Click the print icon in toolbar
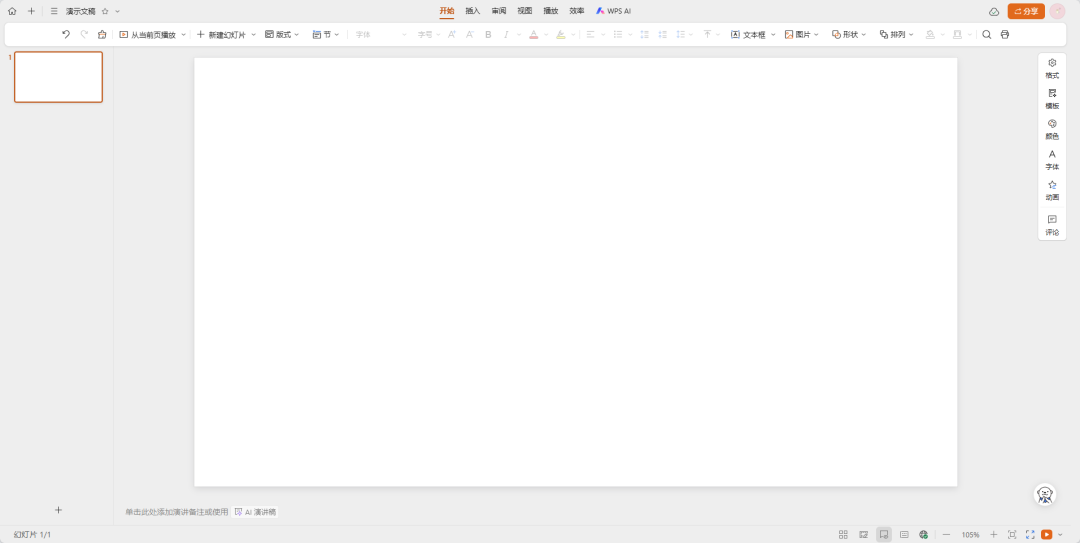The height and width of the screenshot is (543, 1080). coord(1005,34)
